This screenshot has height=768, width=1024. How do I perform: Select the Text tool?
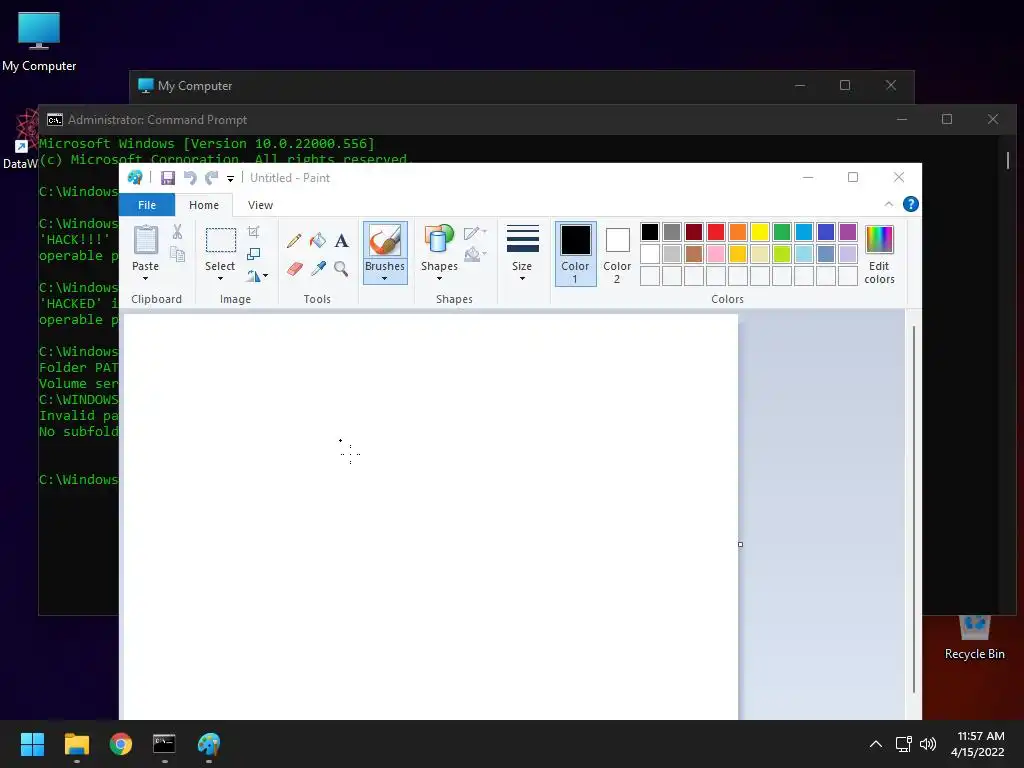[341, 241]
